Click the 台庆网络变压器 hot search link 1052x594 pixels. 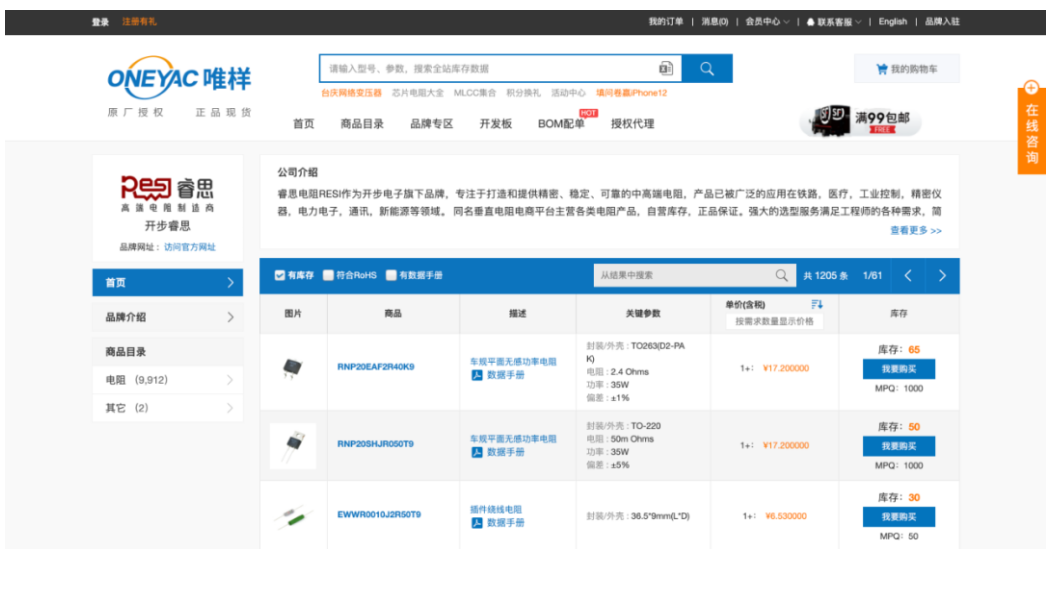pyautogui.click(x=351, y=93)
